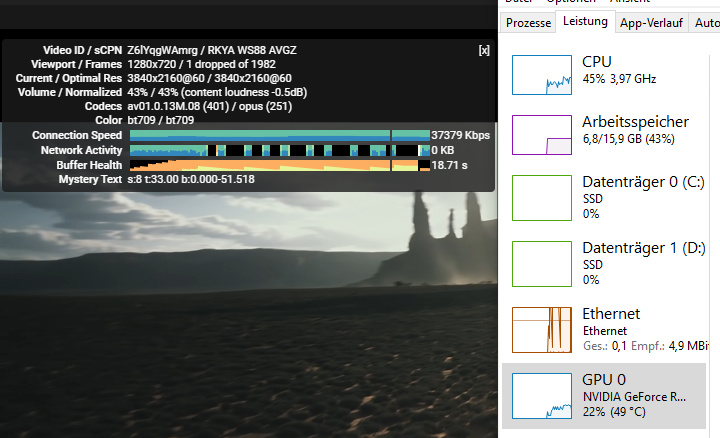Close the stats overlay with [x]
The height and width of the screenshot is (438, 720).
tap(484, 51)
